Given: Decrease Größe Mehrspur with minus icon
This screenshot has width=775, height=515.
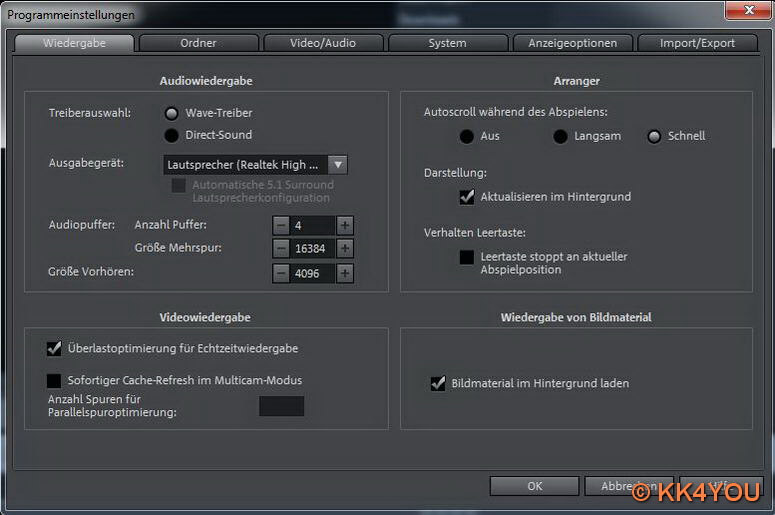Looking at the screenshot, I should point(282,249).
